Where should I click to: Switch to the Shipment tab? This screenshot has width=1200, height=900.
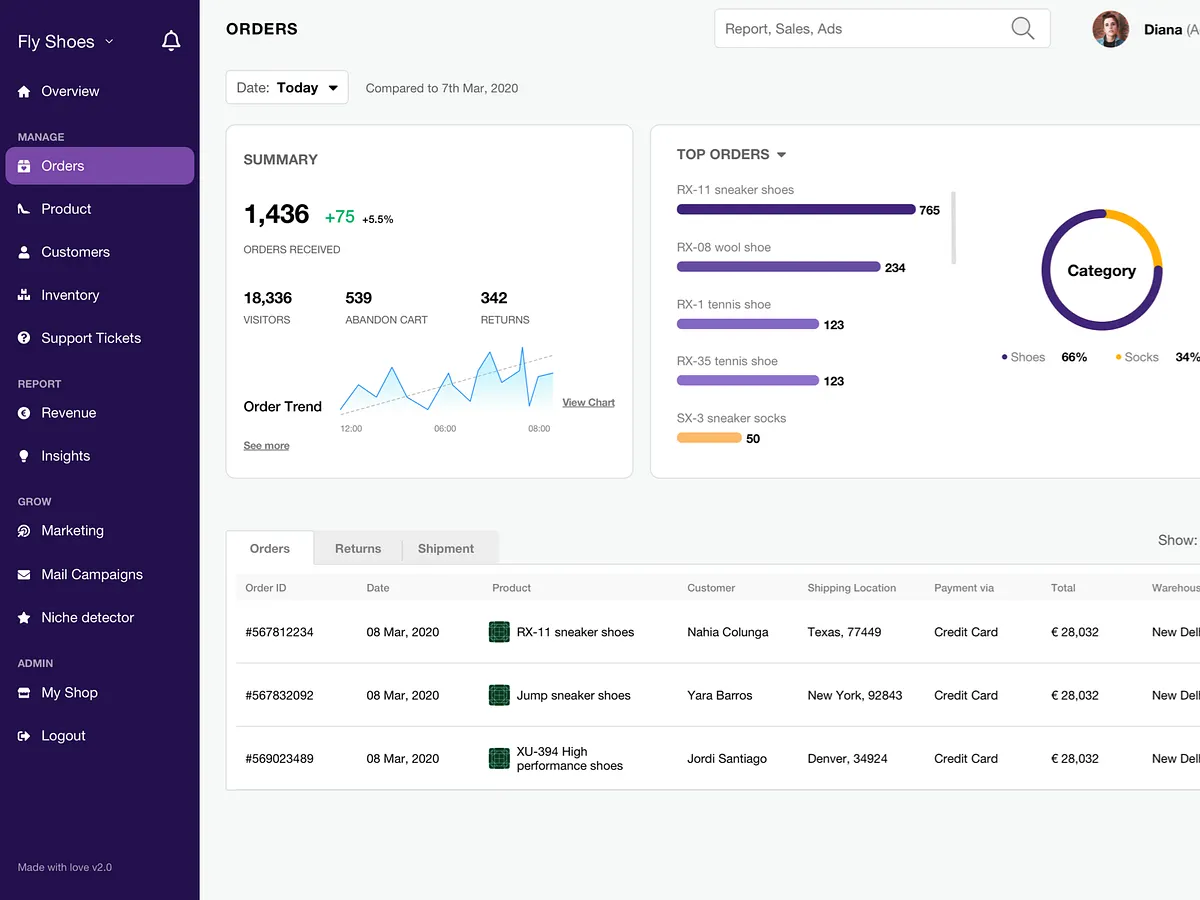click(445, 548)
